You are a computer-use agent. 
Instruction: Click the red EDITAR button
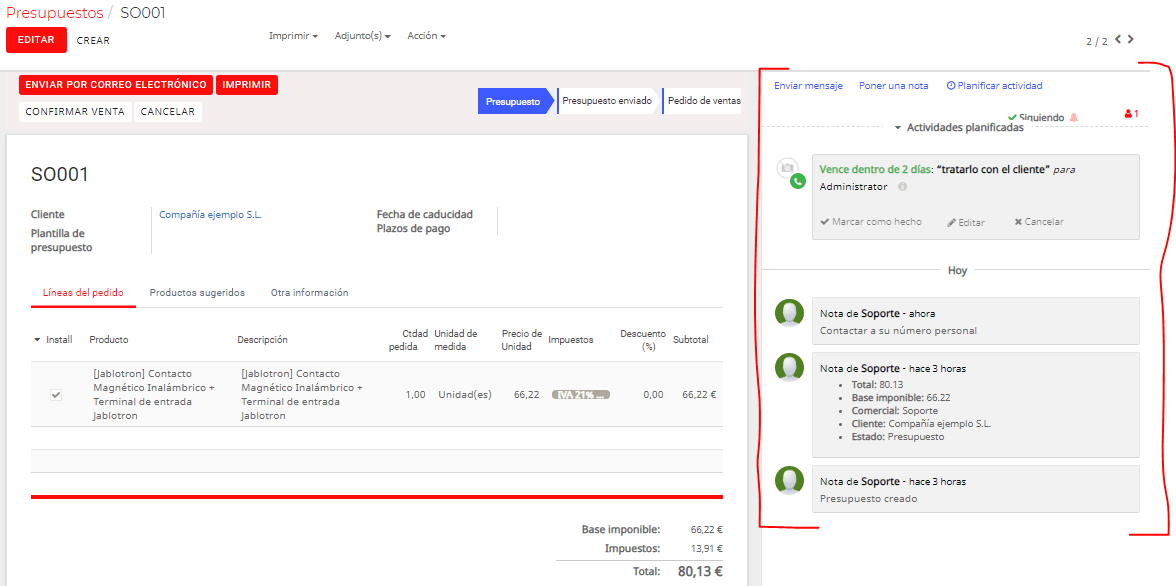tap(36, 40)
